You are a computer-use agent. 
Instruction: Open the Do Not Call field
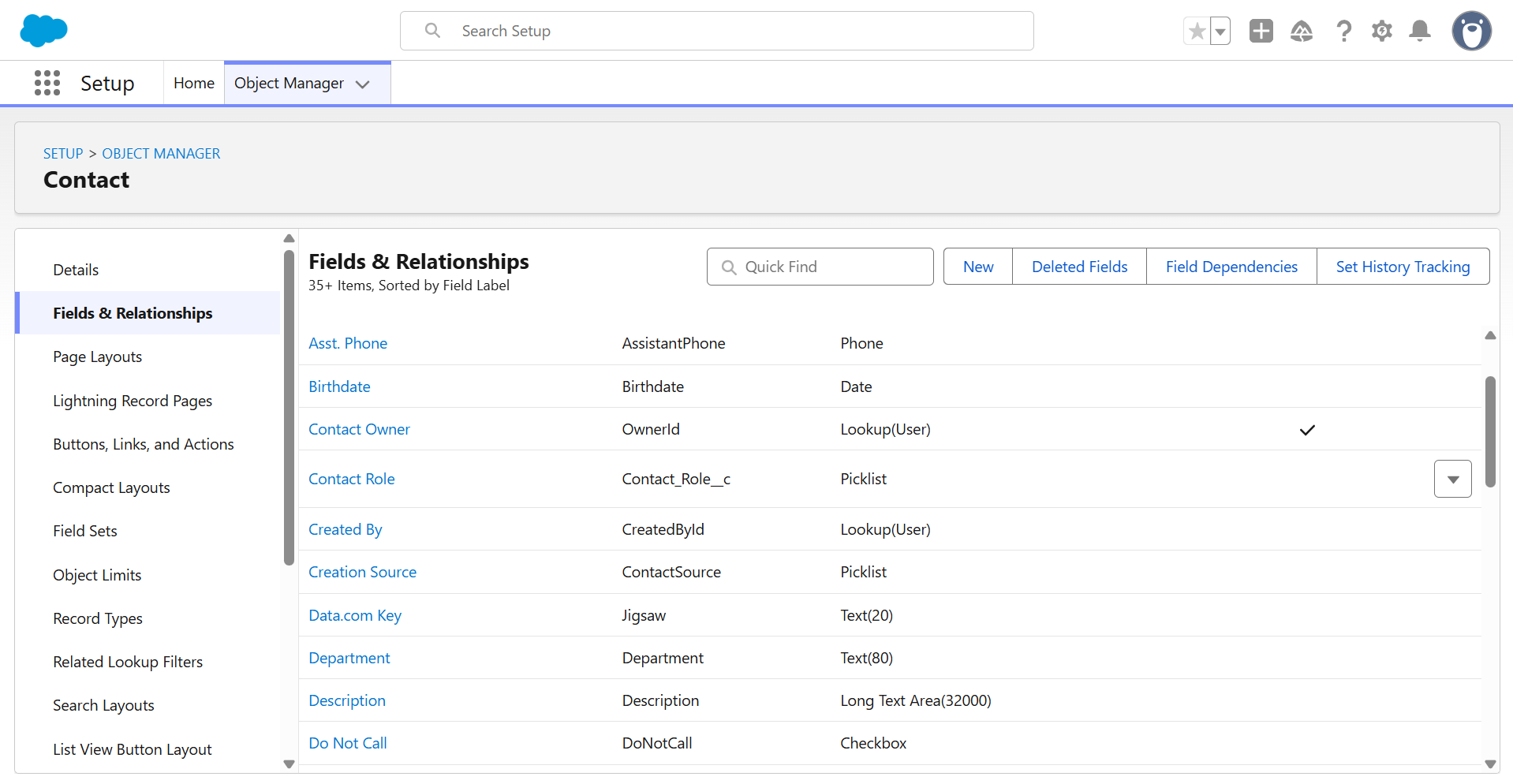(x=348, y=743)
